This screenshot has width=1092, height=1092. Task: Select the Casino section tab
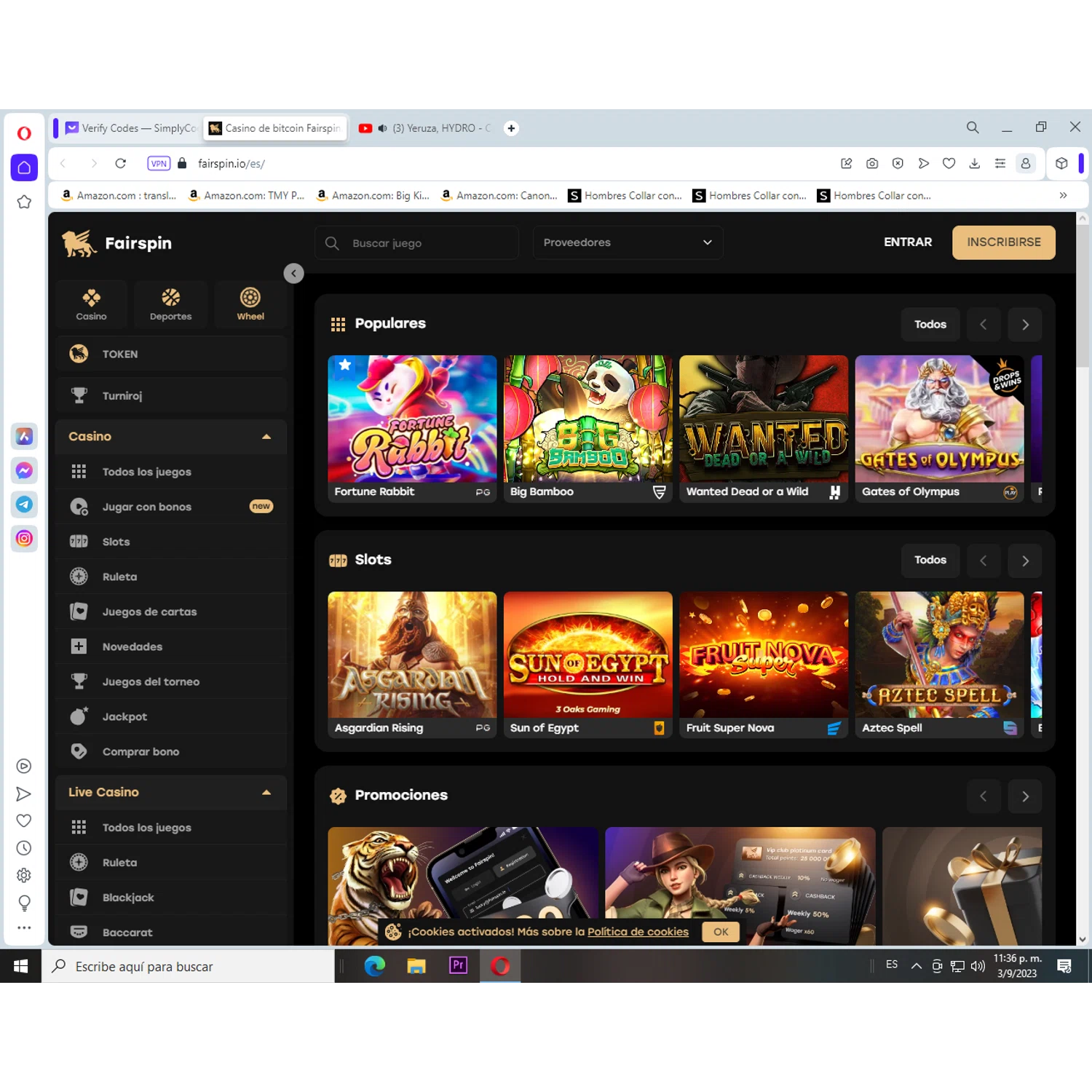pos(91,304)
